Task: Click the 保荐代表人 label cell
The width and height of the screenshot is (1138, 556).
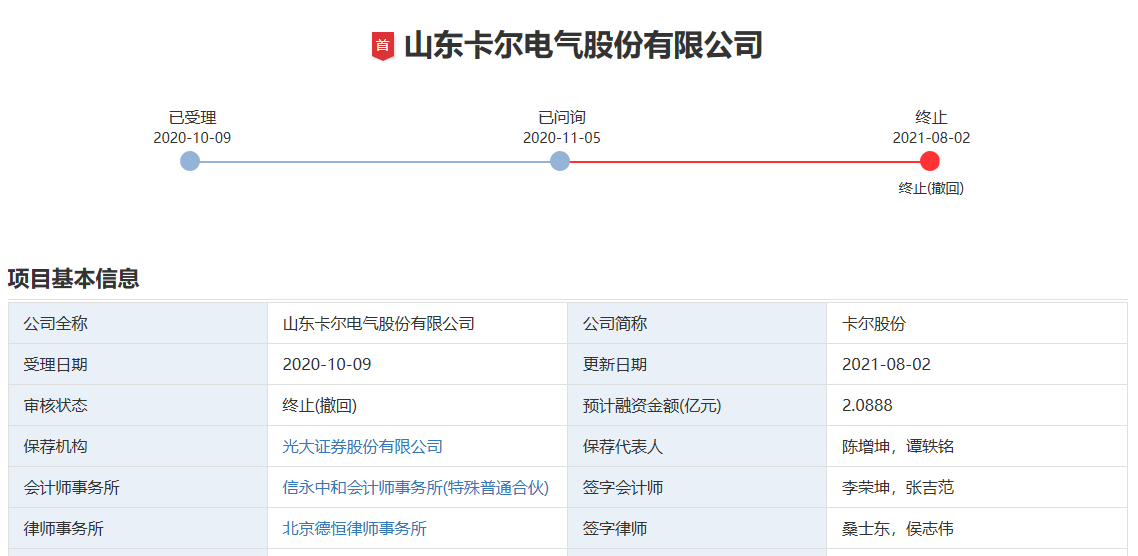Action: pyautogui.click(x=697, y=446)
